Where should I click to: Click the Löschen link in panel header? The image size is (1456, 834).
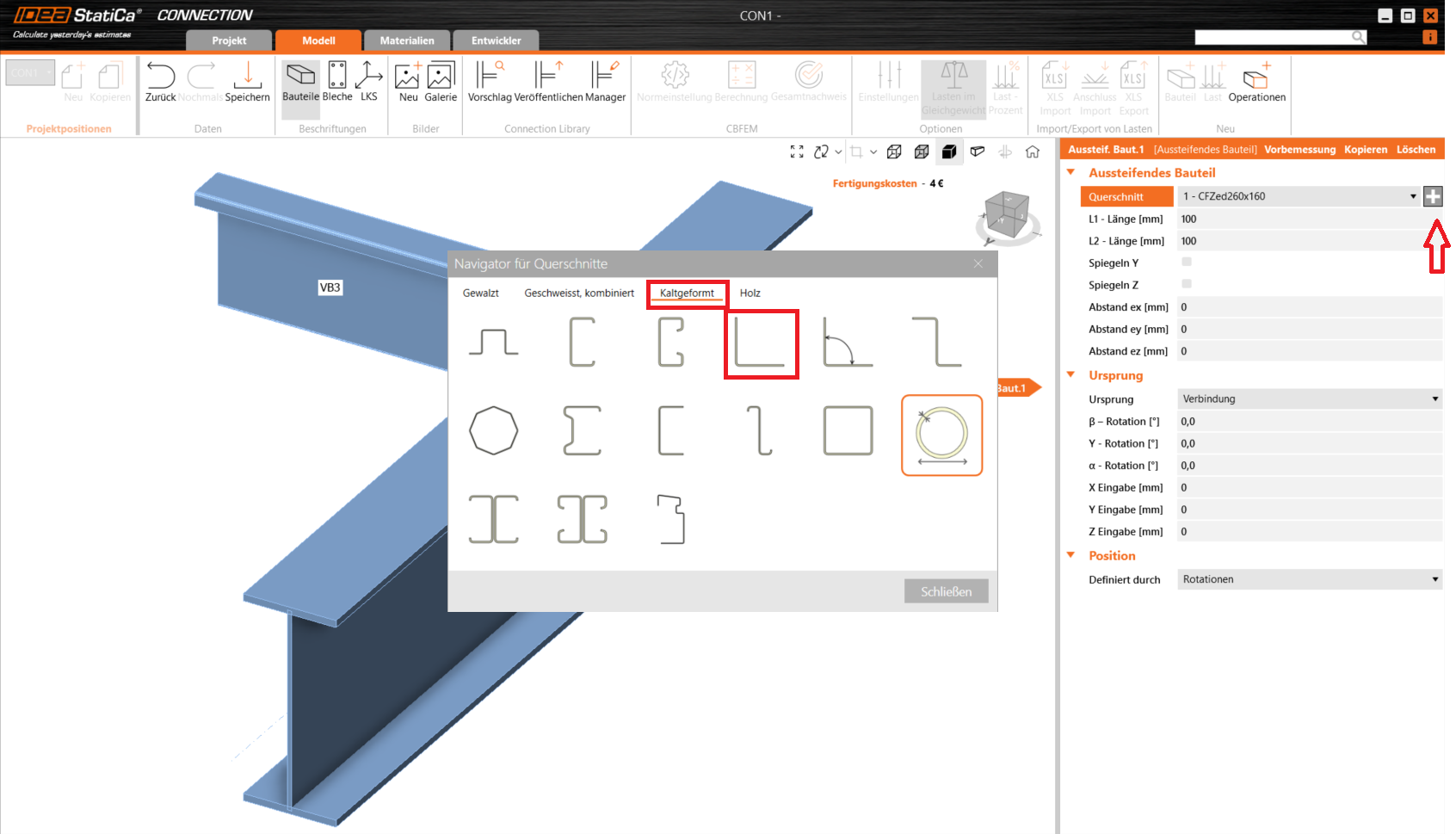click(x=1416, y=150)
